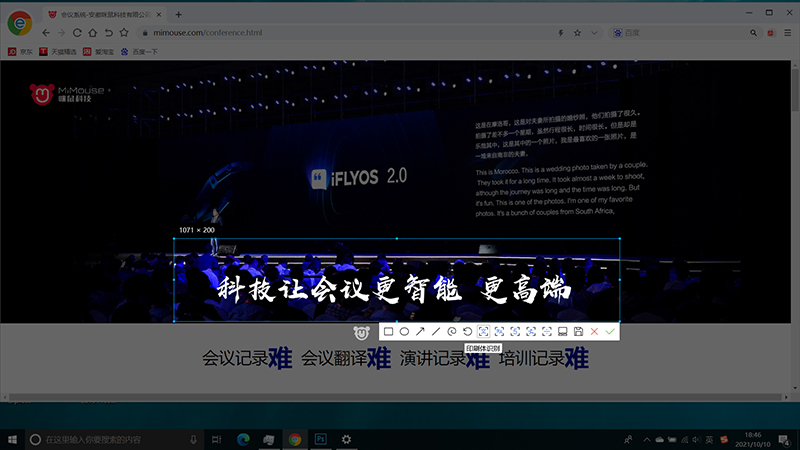Click the monitor/pin-to-screen icon
The height and width of the screenshot is (450, 800).
click(562, 332)
